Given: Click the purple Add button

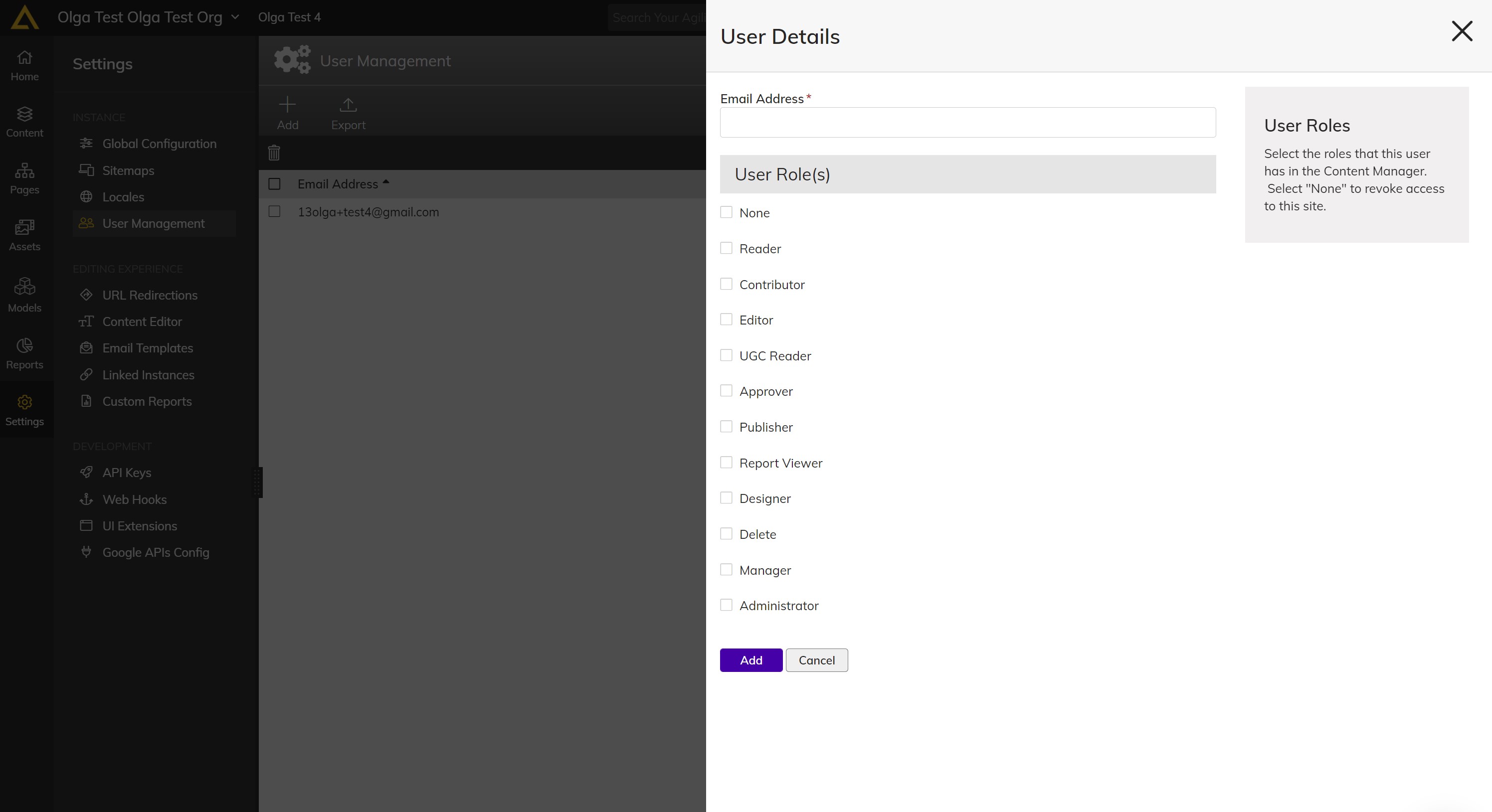Looking at the screenshot, I should 750,660.
